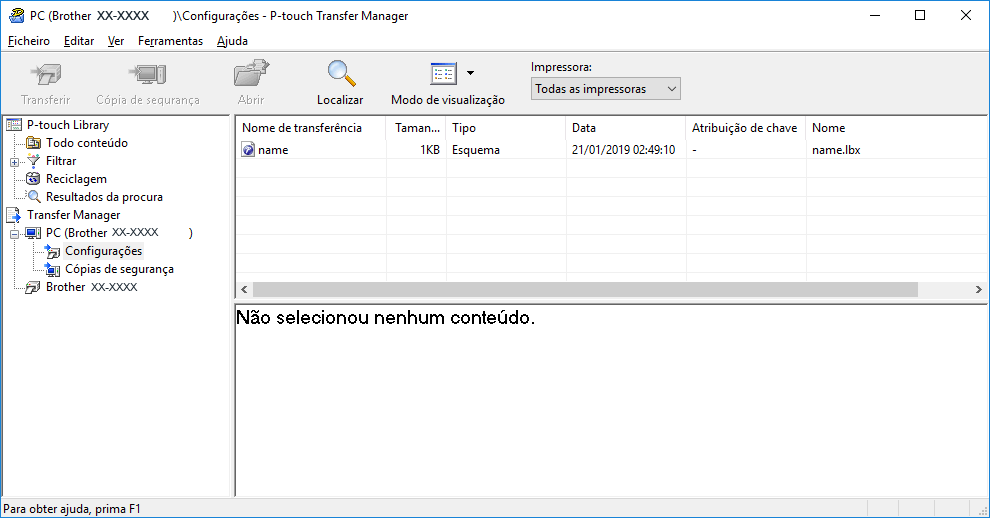Close the P-touch Transfer Manager window
Image resolution: width=990 pixels, height=518 pixels.
pyautogui.click(x=965, y=16)
